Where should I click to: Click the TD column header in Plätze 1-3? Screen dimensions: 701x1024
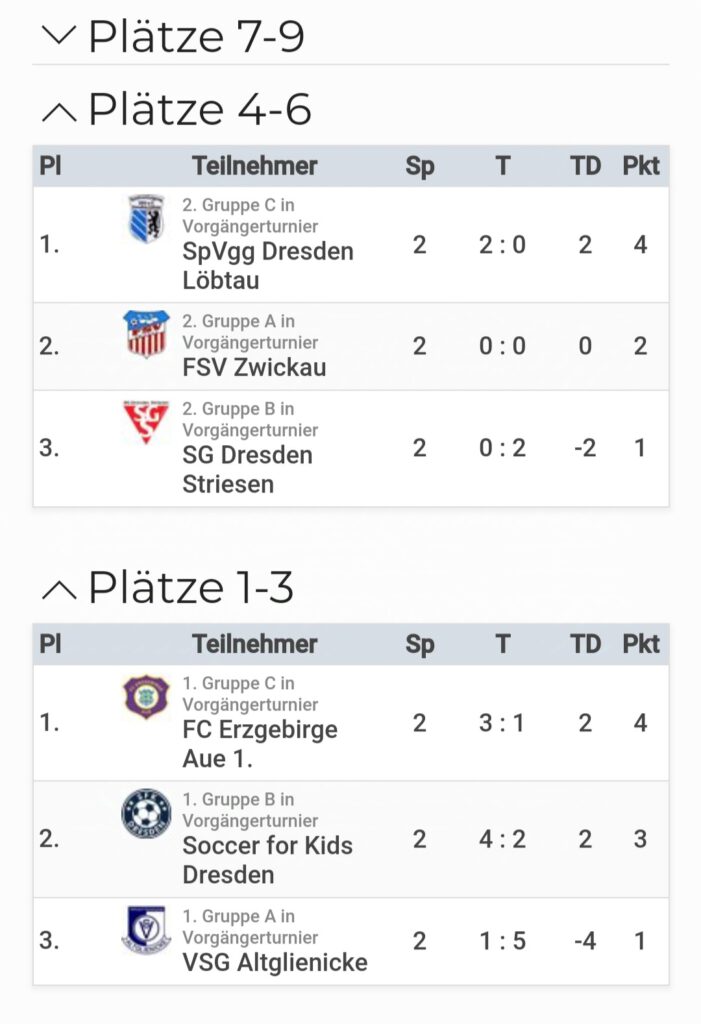(585, 644)
